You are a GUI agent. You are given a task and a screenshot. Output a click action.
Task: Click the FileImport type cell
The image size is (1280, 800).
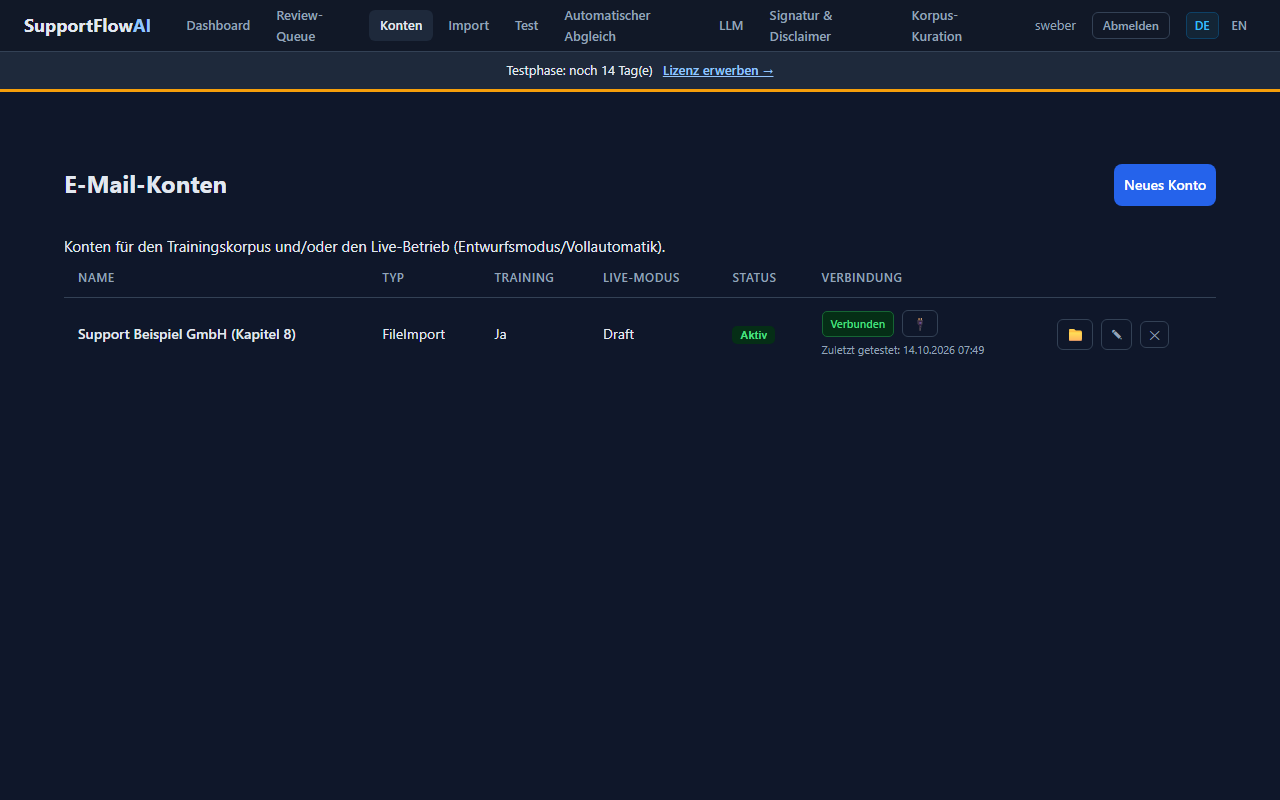pyautogui.click(x=414, y=334)
